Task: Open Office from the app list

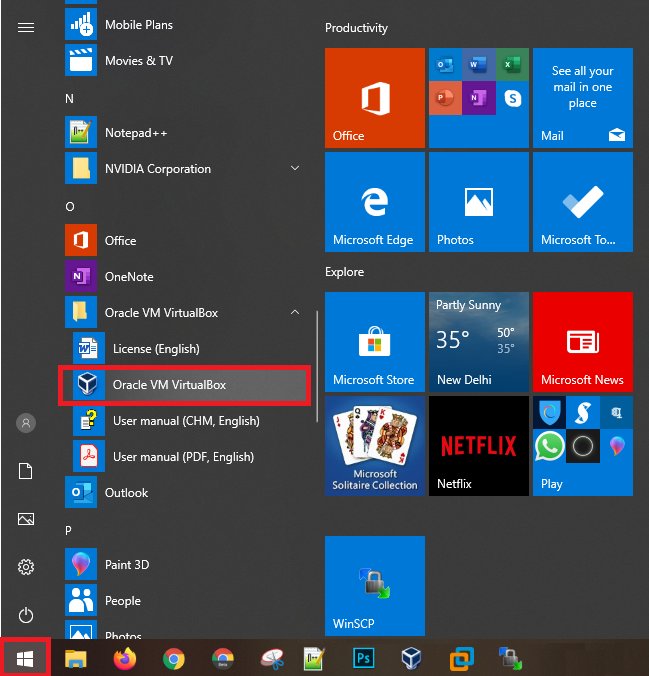Action: [x=183, y=240]
